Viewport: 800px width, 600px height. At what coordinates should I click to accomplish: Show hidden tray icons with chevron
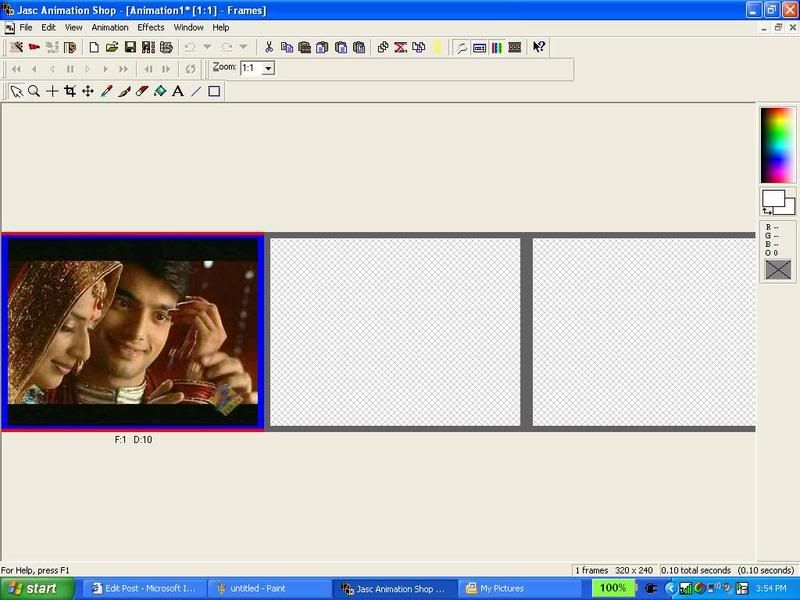pos(669,588)
